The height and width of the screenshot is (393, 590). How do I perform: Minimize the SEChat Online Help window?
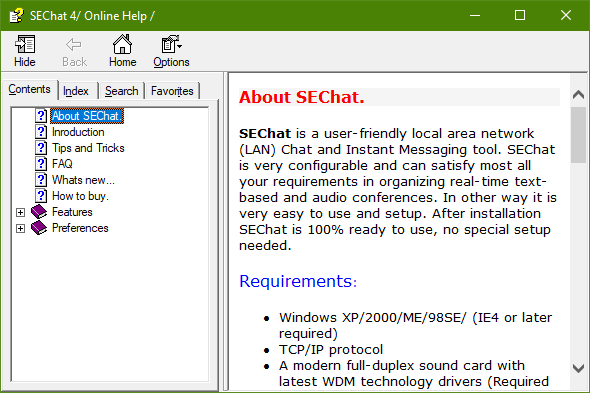coord(475,15)
